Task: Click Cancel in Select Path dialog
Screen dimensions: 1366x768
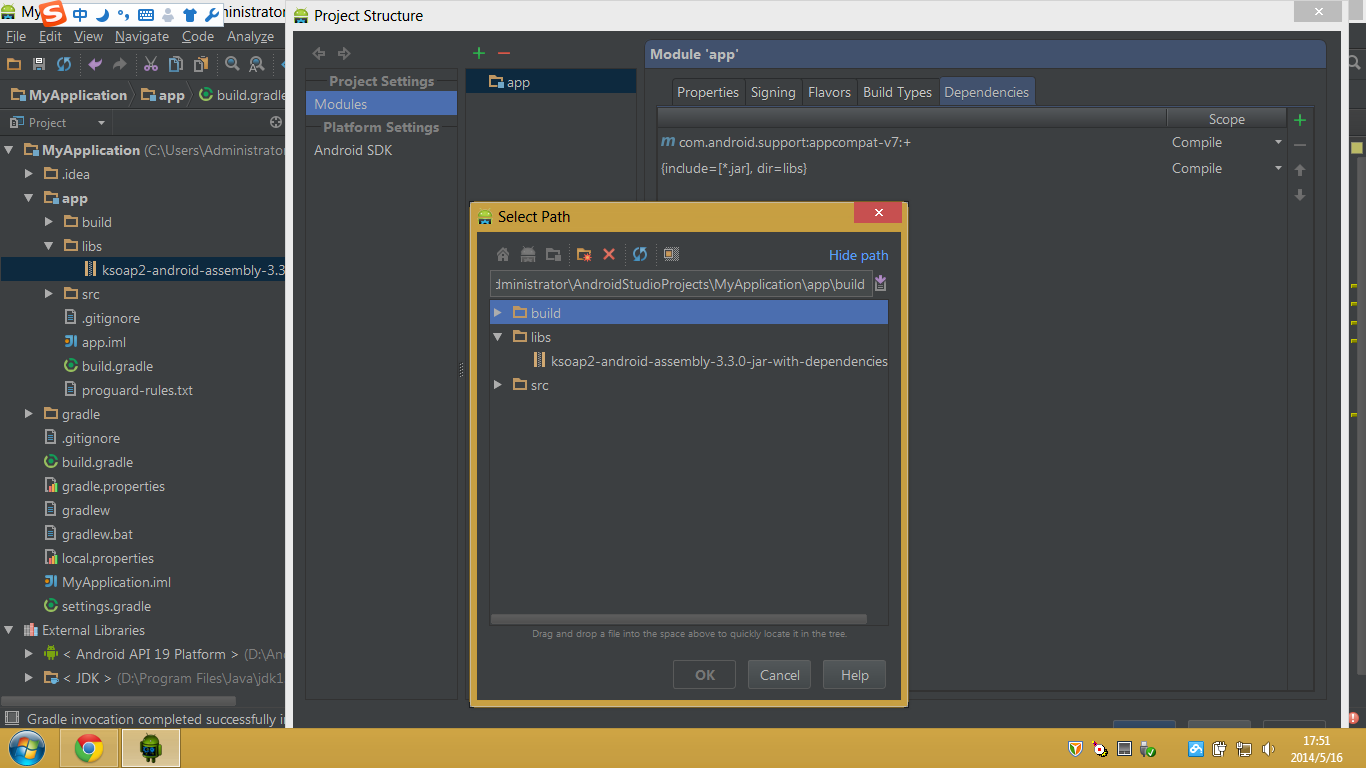Action: pos(779,675)
